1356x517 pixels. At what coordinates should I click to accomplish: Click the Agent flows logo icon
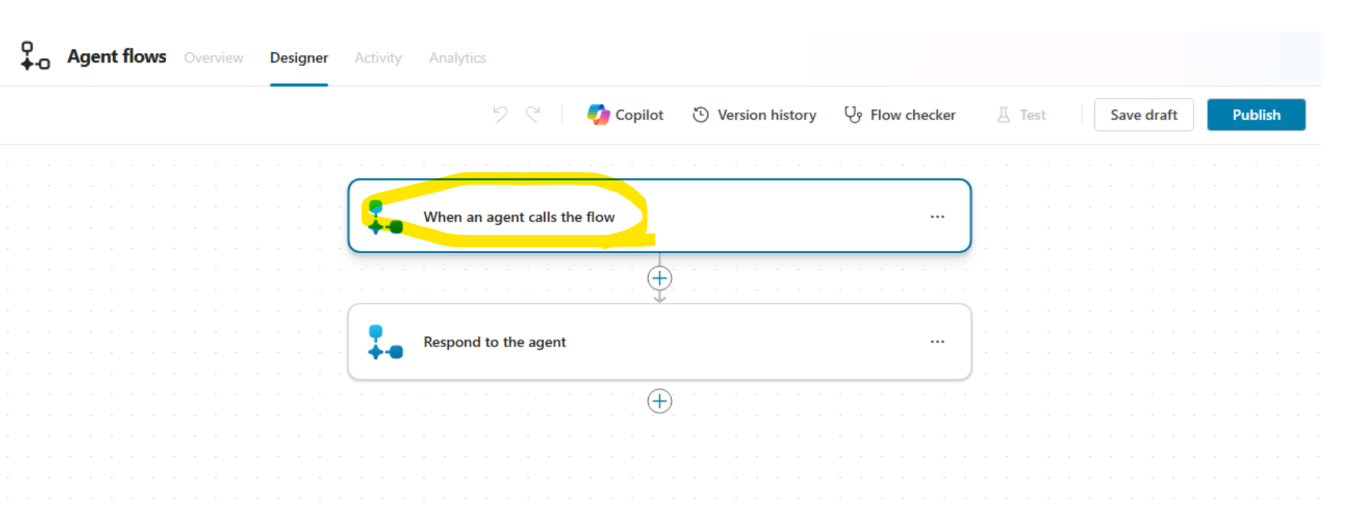click(35, 57)
